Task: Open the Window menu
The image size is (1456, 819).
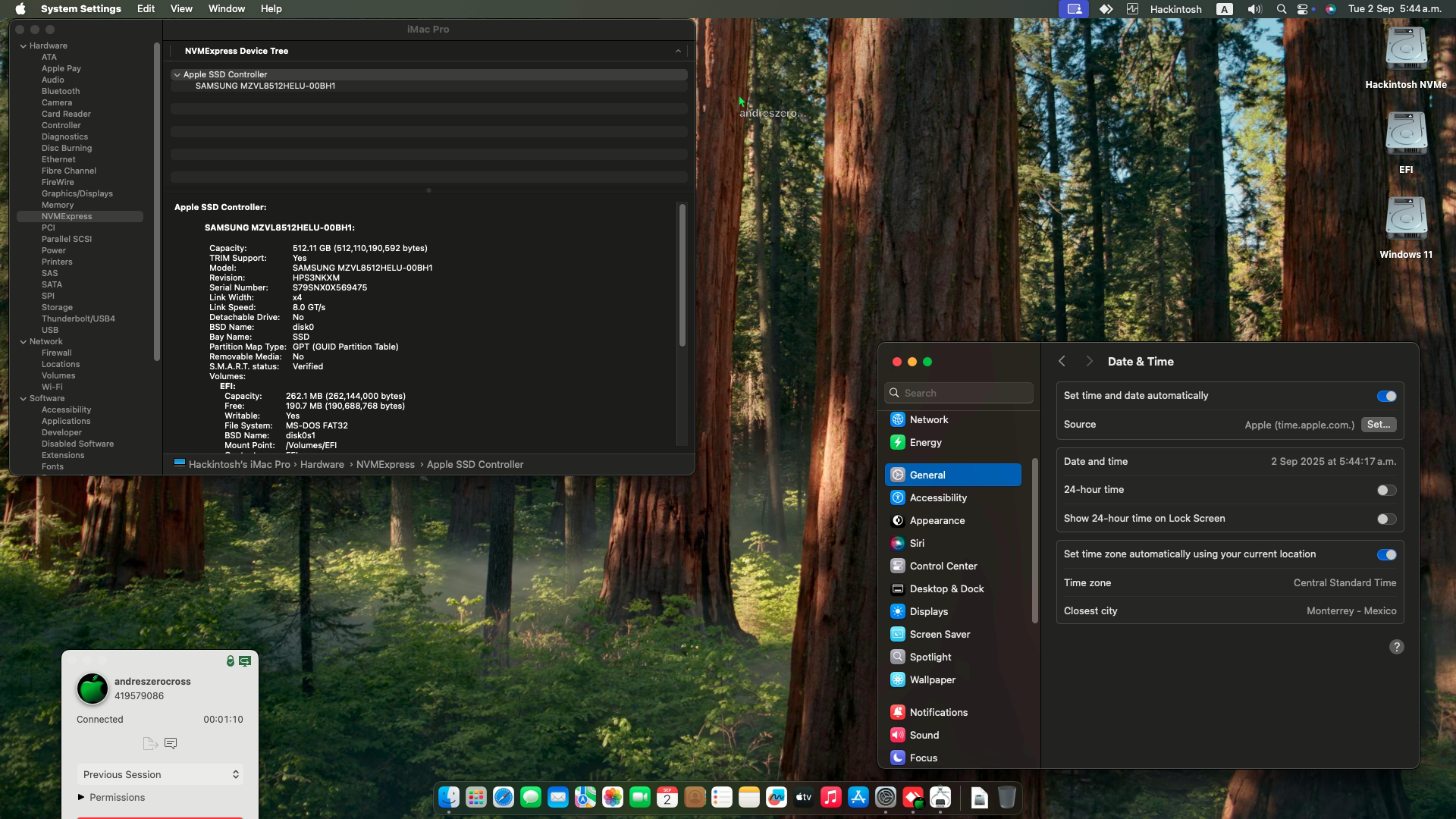Action: click(226, 9)
